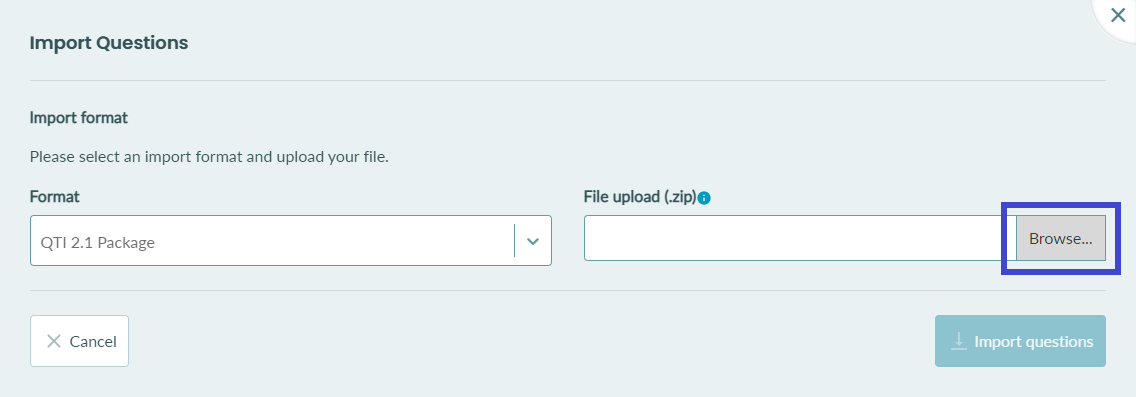Close the Import Questions dialog with X

pos(1118,15)
